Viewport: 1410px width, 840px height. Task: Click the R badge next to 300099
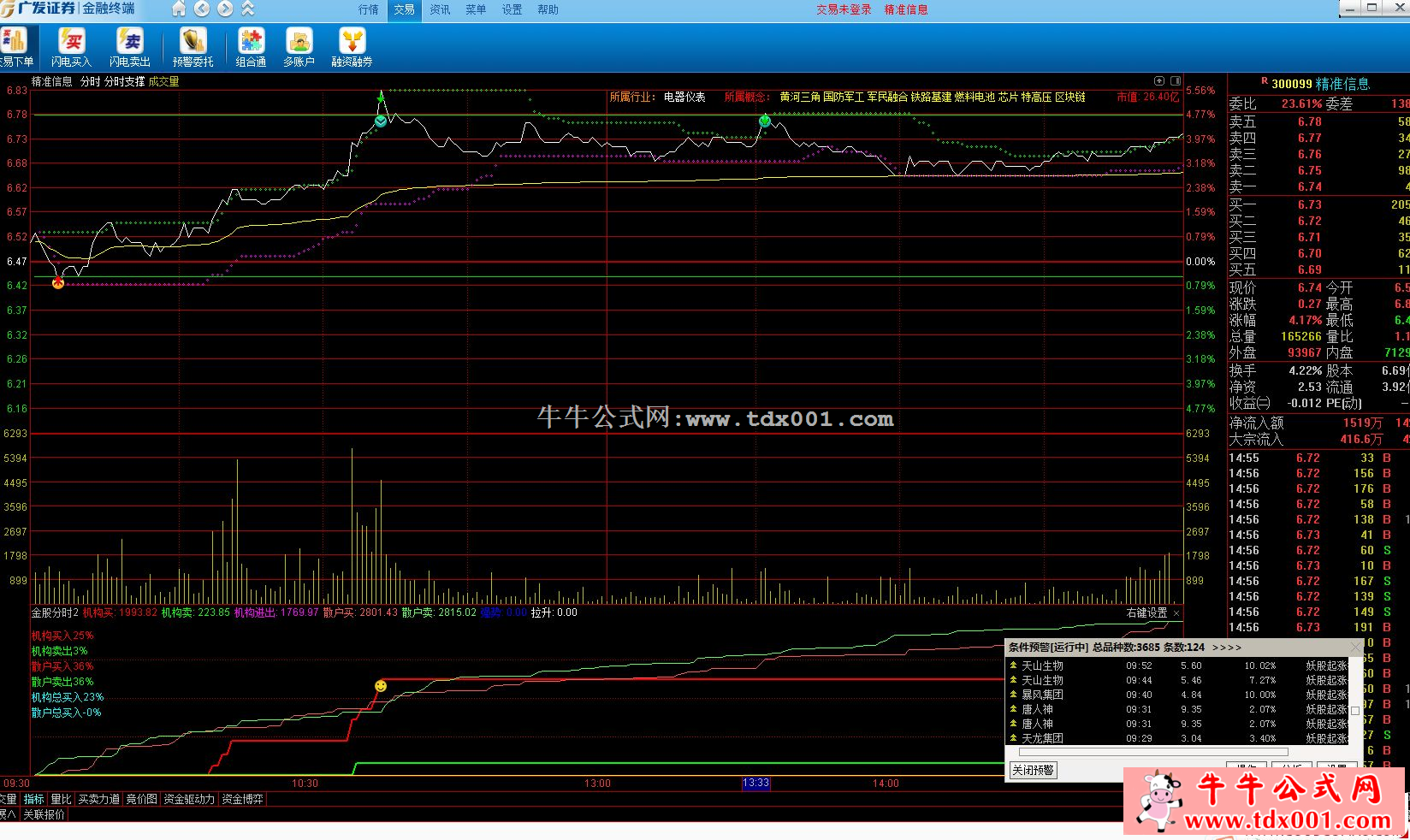click(1265, 81)
